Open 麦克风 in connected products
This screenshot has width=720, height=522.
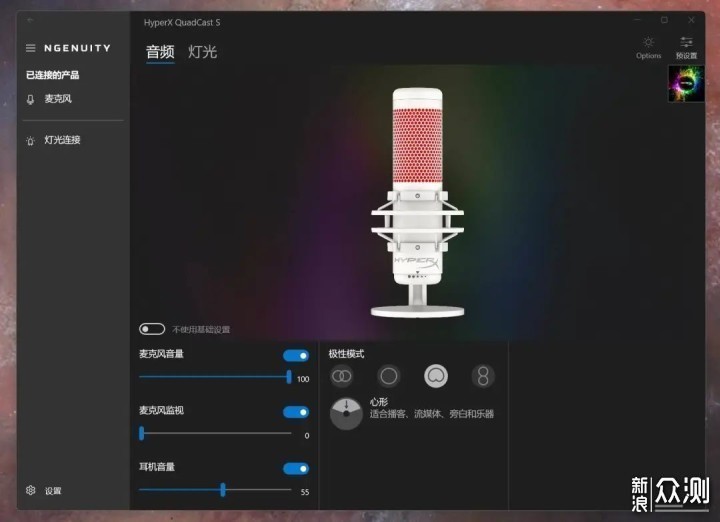click(58, 99)
